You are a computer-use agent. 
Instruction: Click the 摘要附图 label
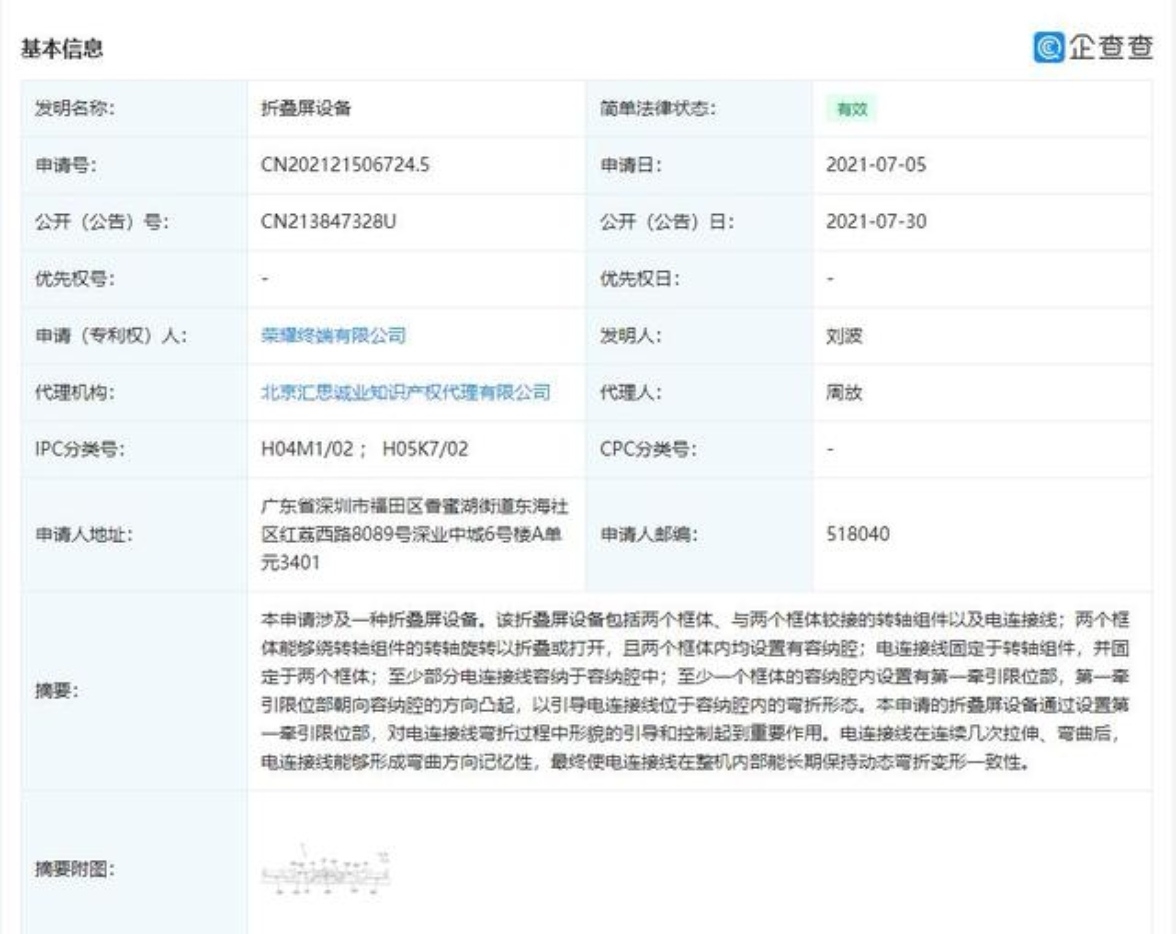point(75,870)
